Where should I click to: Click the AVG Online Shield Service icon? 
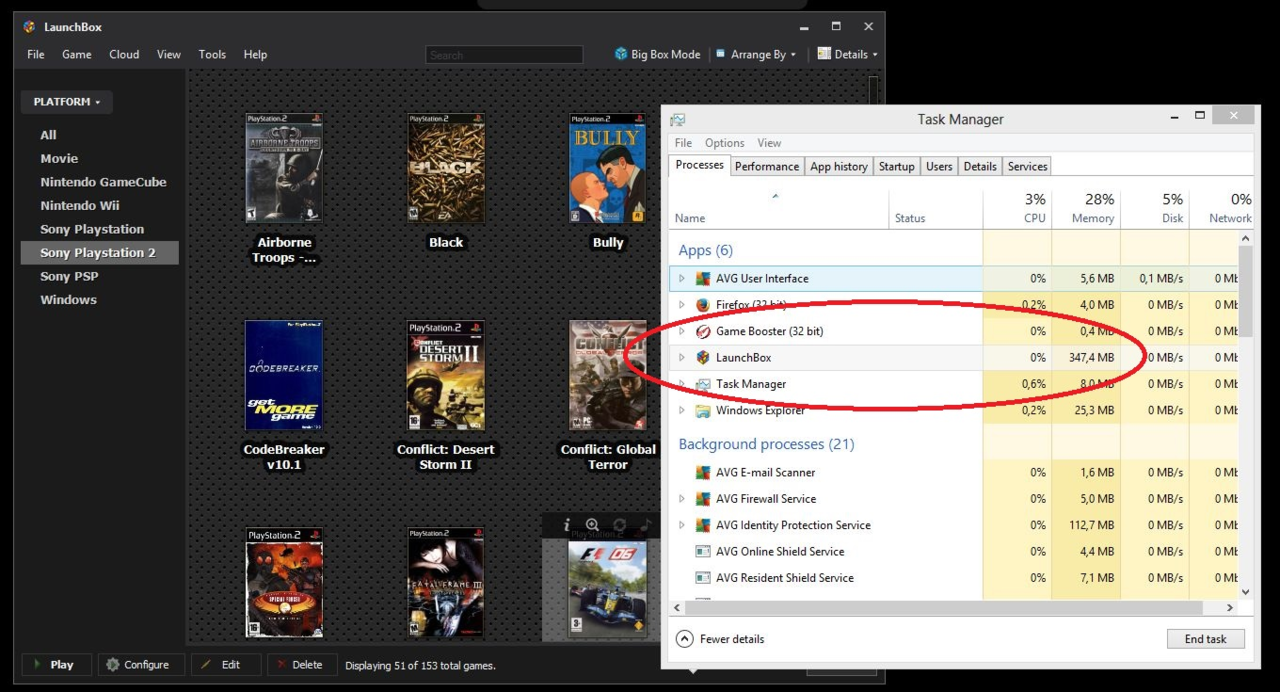coord(703,551)
